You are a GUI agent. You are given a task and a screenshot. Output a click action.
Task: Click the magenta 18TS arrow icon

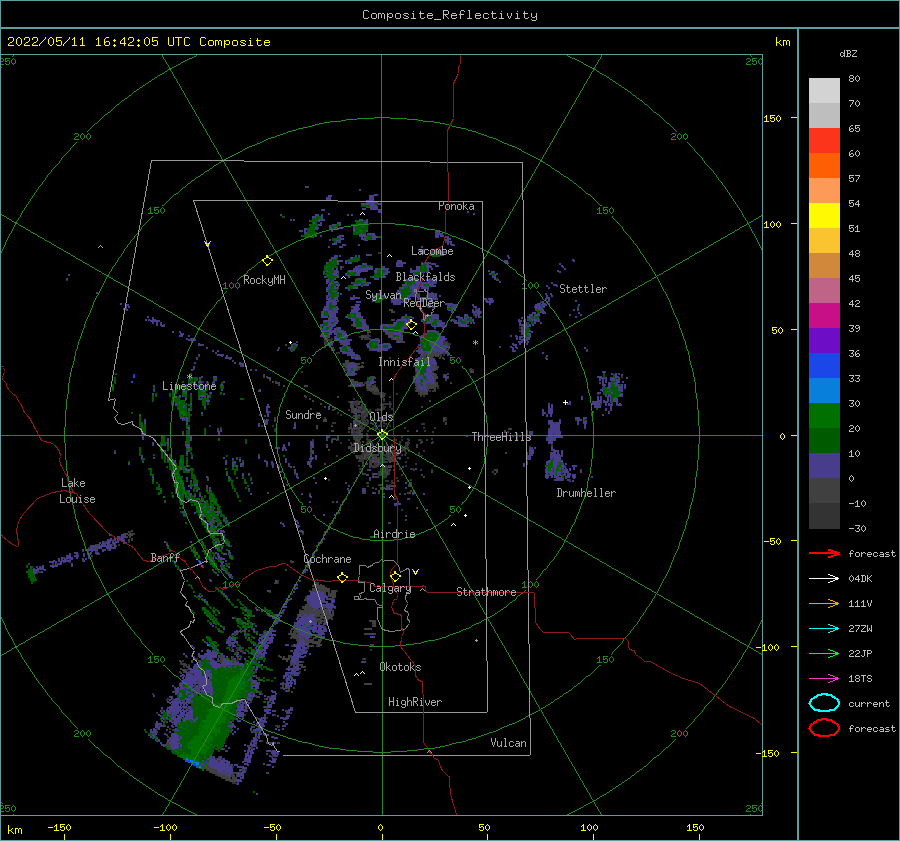coord(824,679)
